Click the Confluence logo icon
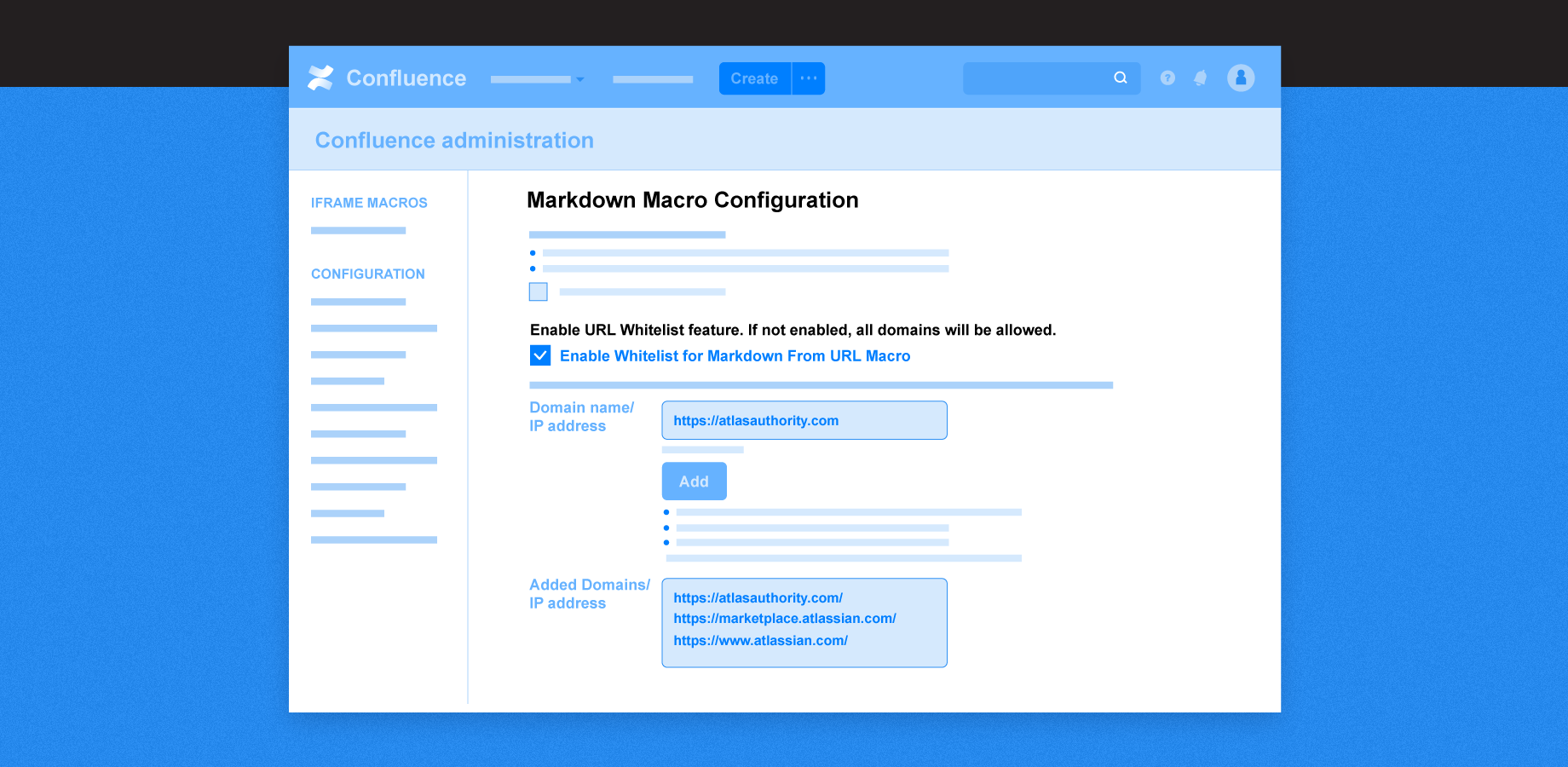 (320, 78)
